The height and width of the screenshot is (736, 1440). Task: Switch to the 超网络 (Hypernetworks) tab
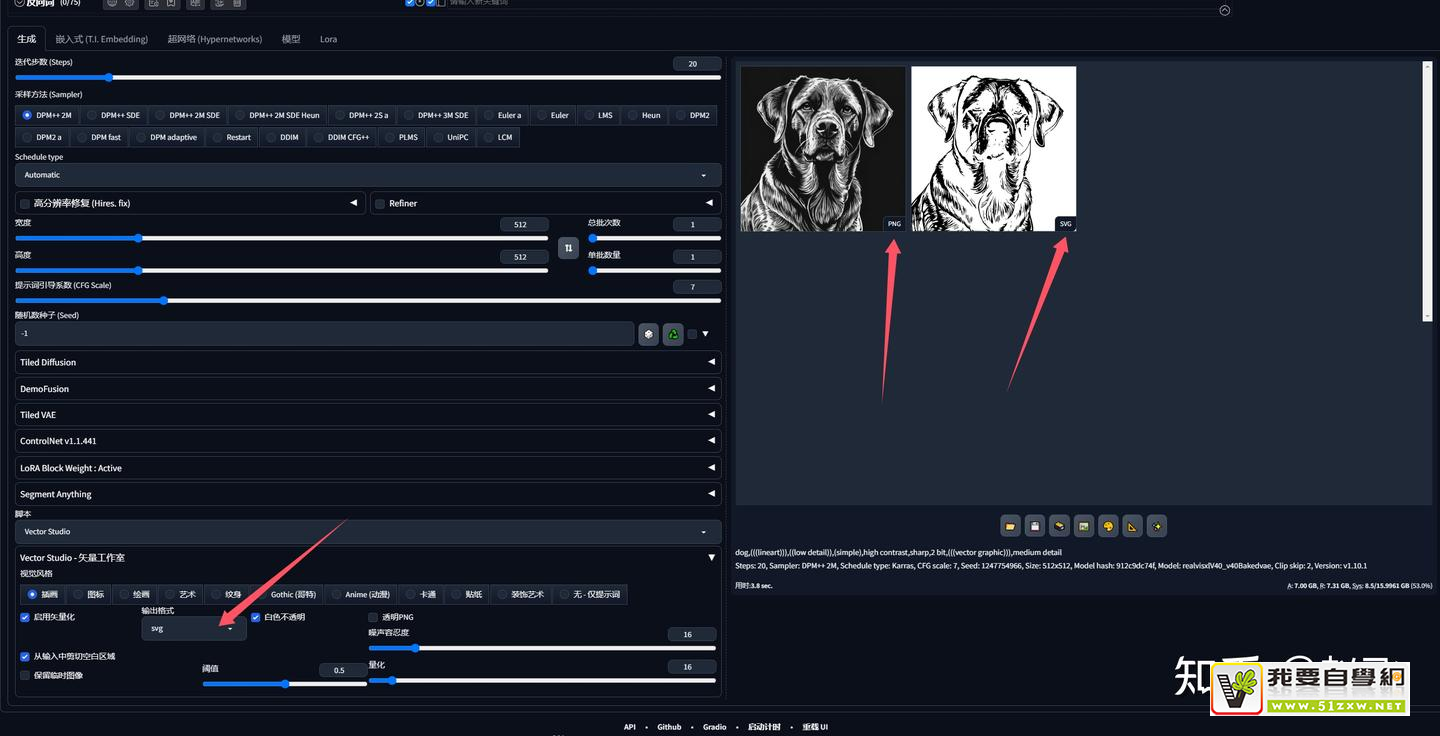point(214,39)
